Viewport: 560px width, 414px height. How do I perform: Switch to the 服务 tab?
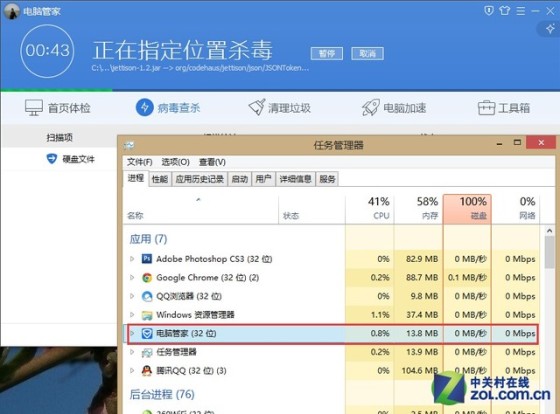328,179
